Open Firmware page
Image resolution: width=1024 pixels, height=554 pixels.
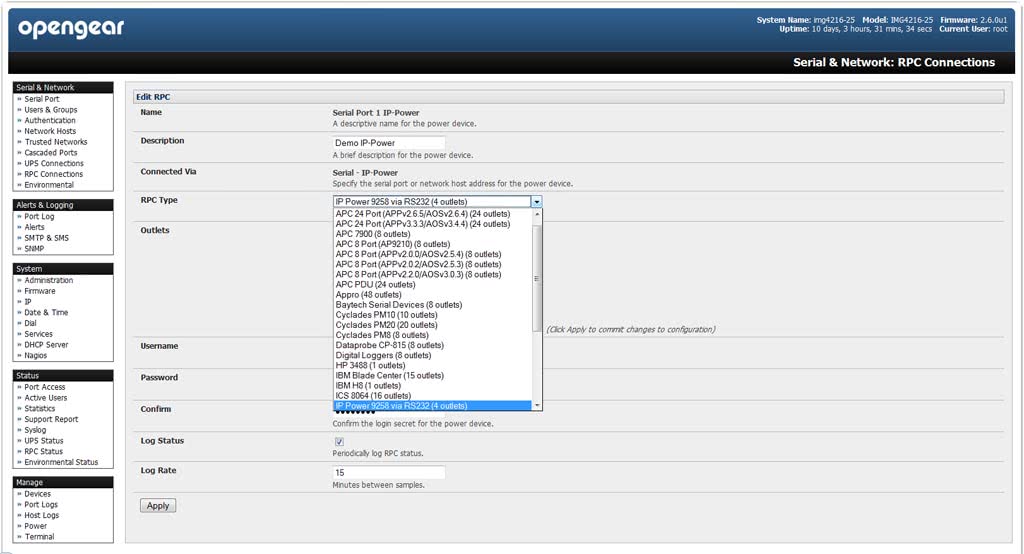coord(40,291)
